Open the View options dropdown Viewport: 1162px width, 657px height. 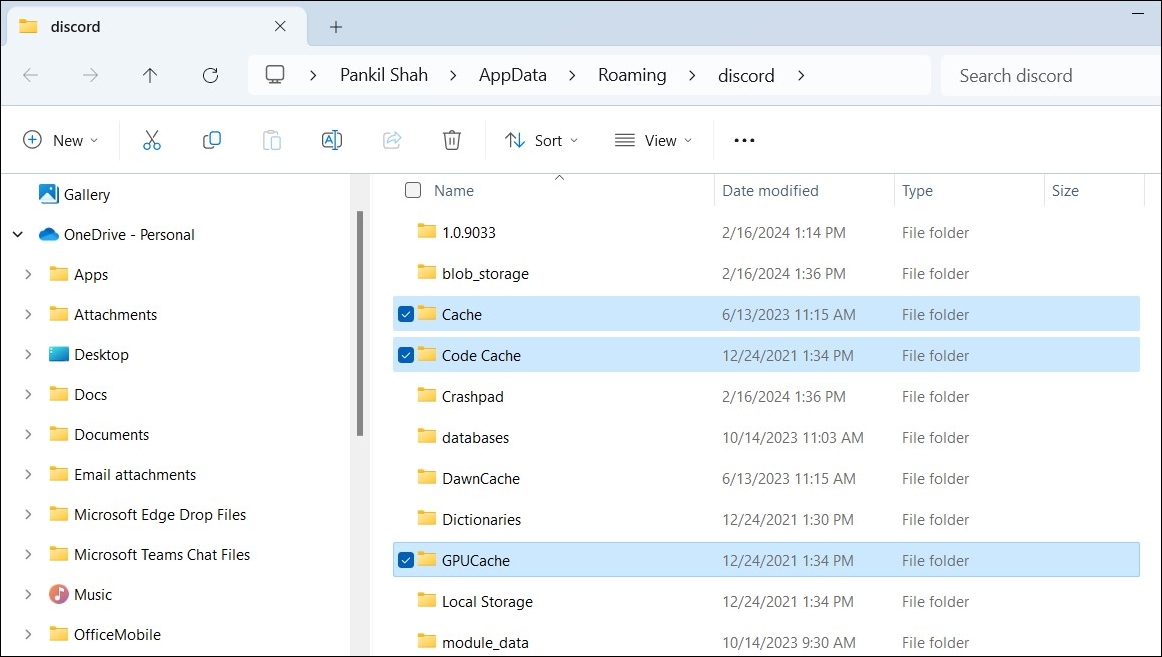(653, 140)
